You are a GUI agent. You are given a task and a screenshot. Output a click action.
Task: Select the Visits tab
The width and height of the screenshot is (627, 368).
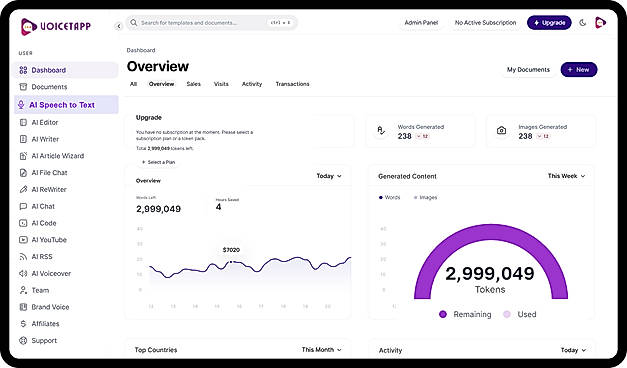221,84
